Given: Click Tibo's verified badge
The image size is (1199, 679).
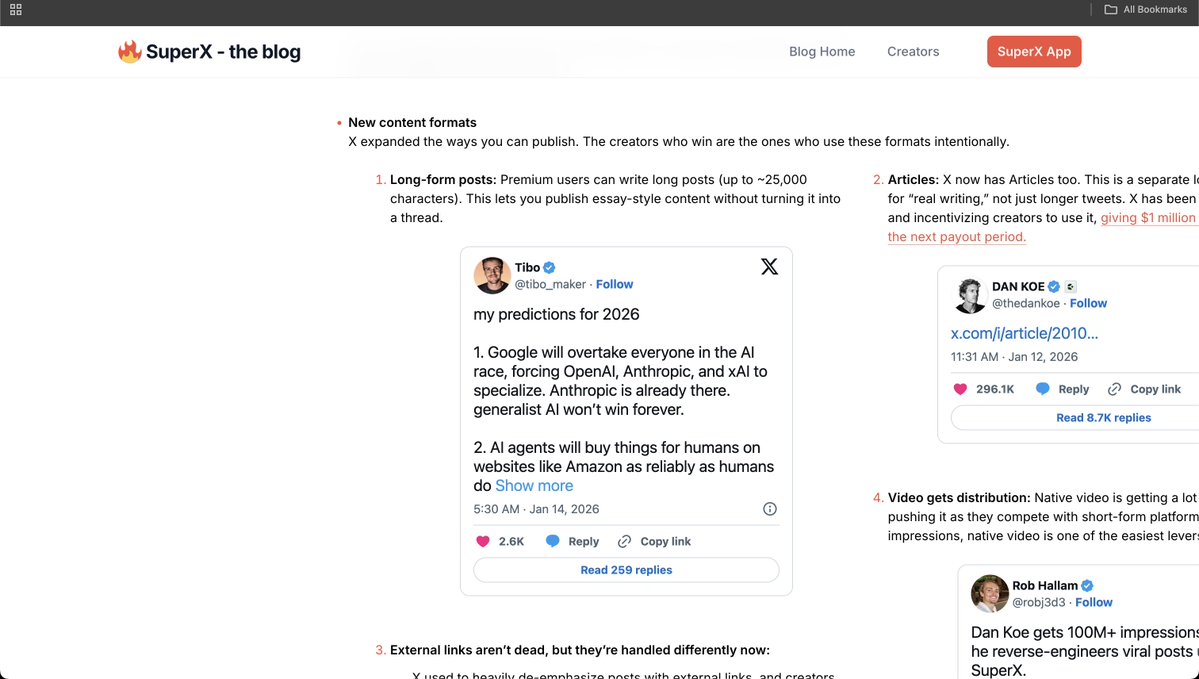Looking at the screenshot, I should (549, 268).
